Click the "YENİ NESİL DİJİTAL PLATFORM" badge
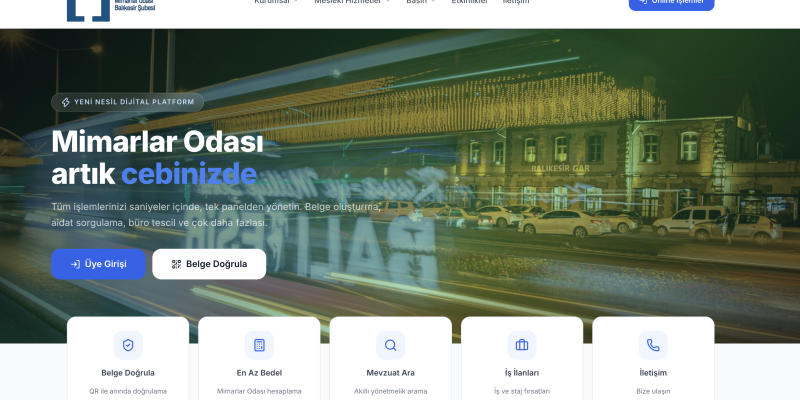800x400 pixels. pyautogui.click(x=128, y=102)
